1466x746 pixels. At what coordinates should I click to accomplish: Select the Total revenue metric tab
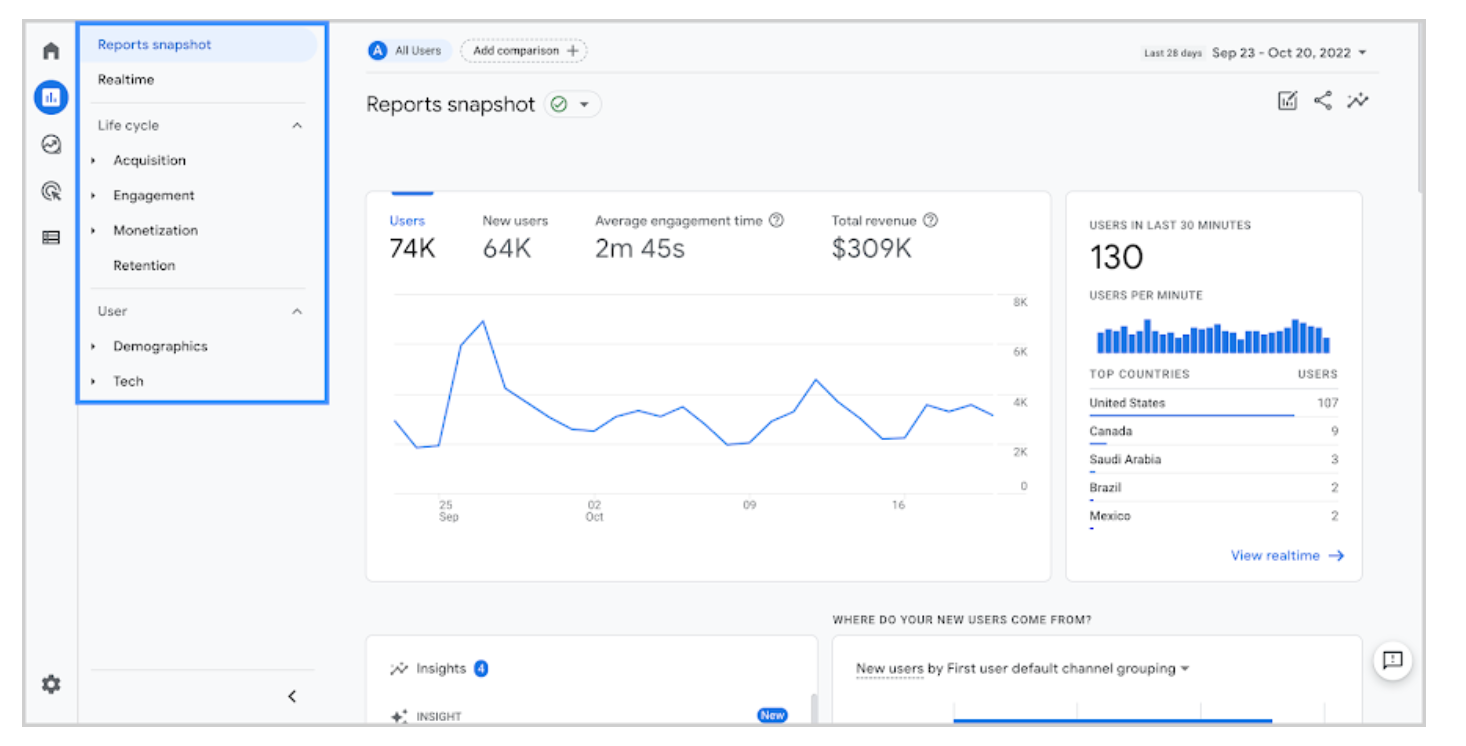pyautogui.click(x=884, y=236)
